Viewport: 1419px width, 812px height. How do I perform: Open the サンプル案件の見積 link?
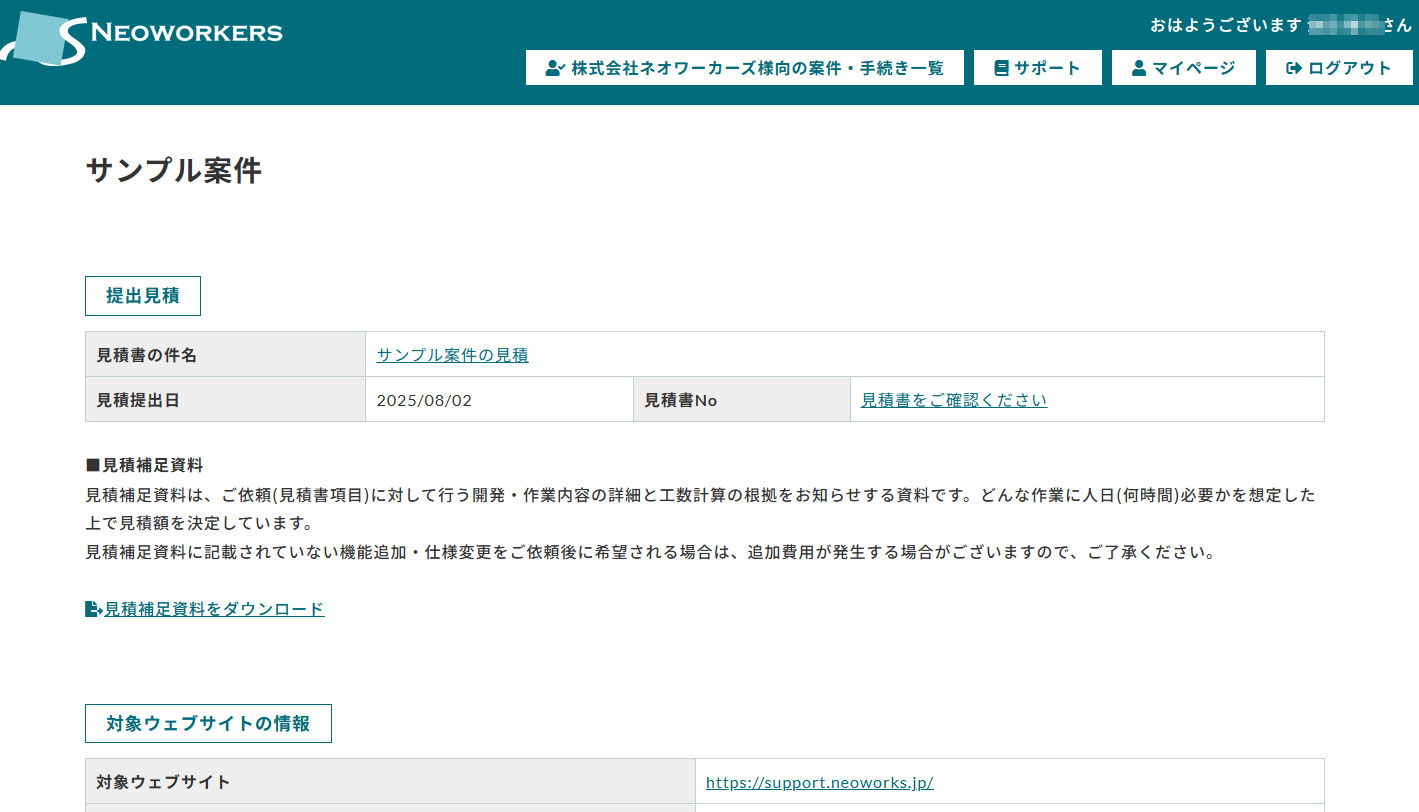(x=452, y=355)
